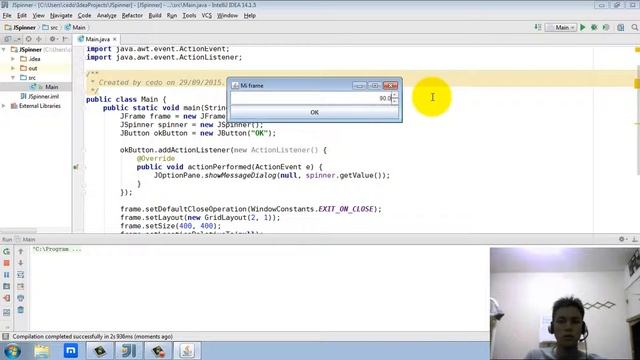The height and width of the screenshot is (360, 640).
Task: Go down the stack trace arrow
Action: click(x=21, y=263)
